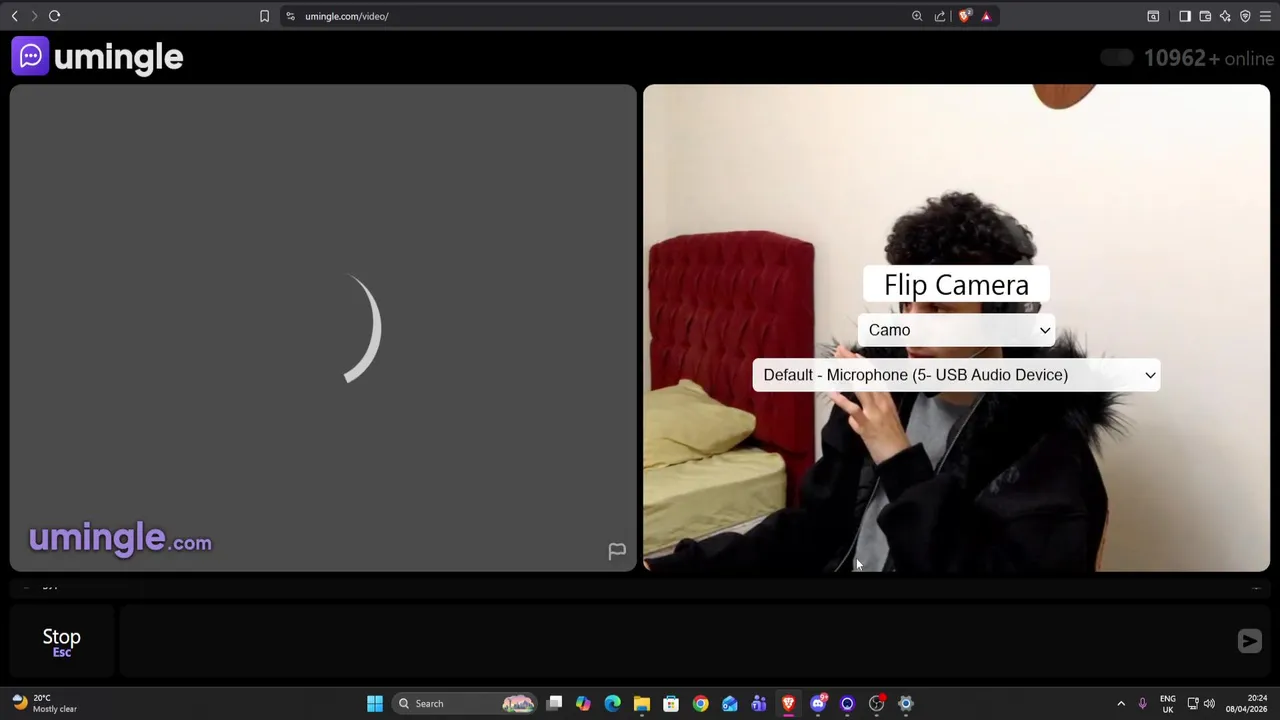Screen dimensions: 1280x720
Task: Click the report flag icon on stranger video
Action: click(x=617, y=551)
